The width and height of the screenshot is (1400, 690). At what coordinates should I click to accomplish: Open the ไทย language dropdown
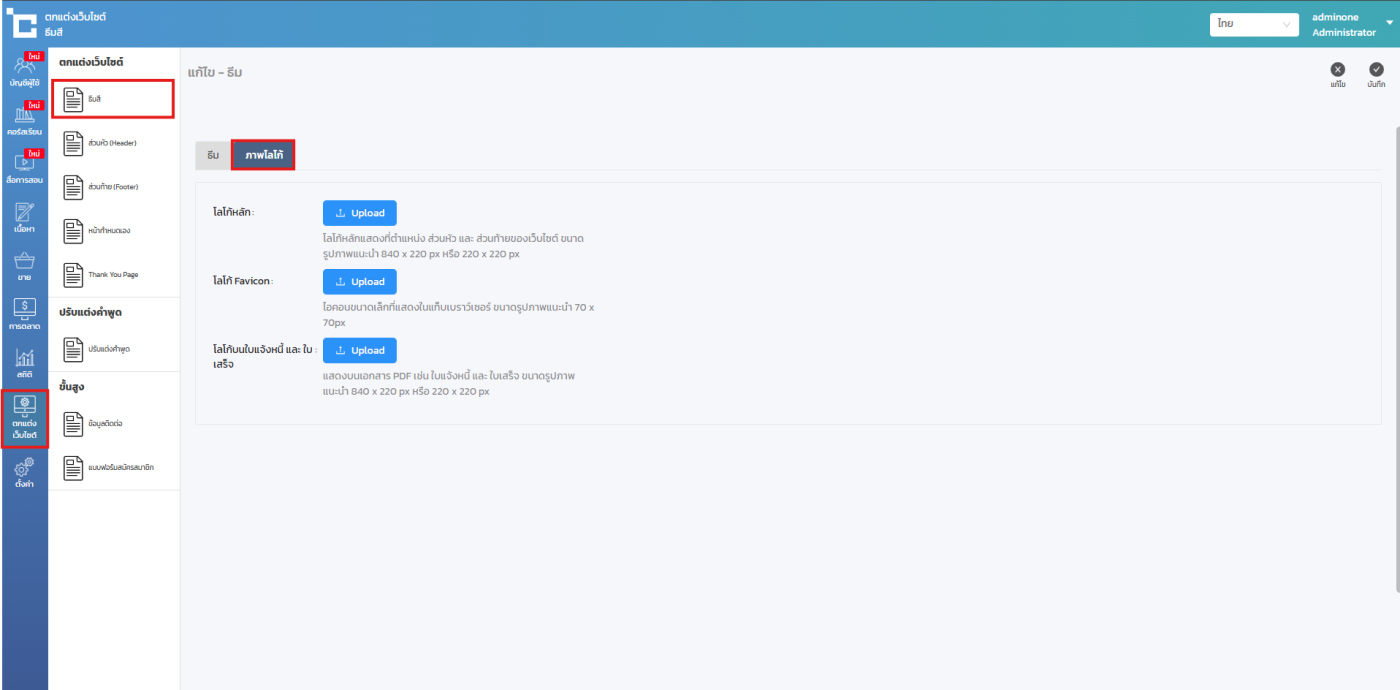point(1253,24)
